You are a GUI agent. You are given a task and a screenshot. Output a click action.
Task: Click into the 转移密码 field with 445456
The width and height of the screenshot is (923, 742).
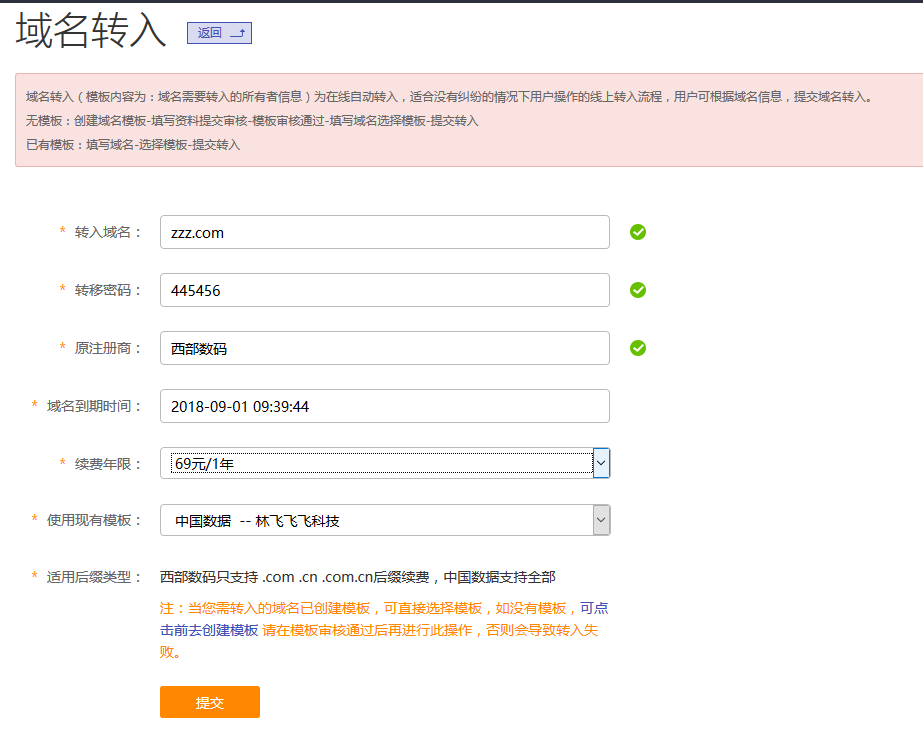(x=384, y=290)
